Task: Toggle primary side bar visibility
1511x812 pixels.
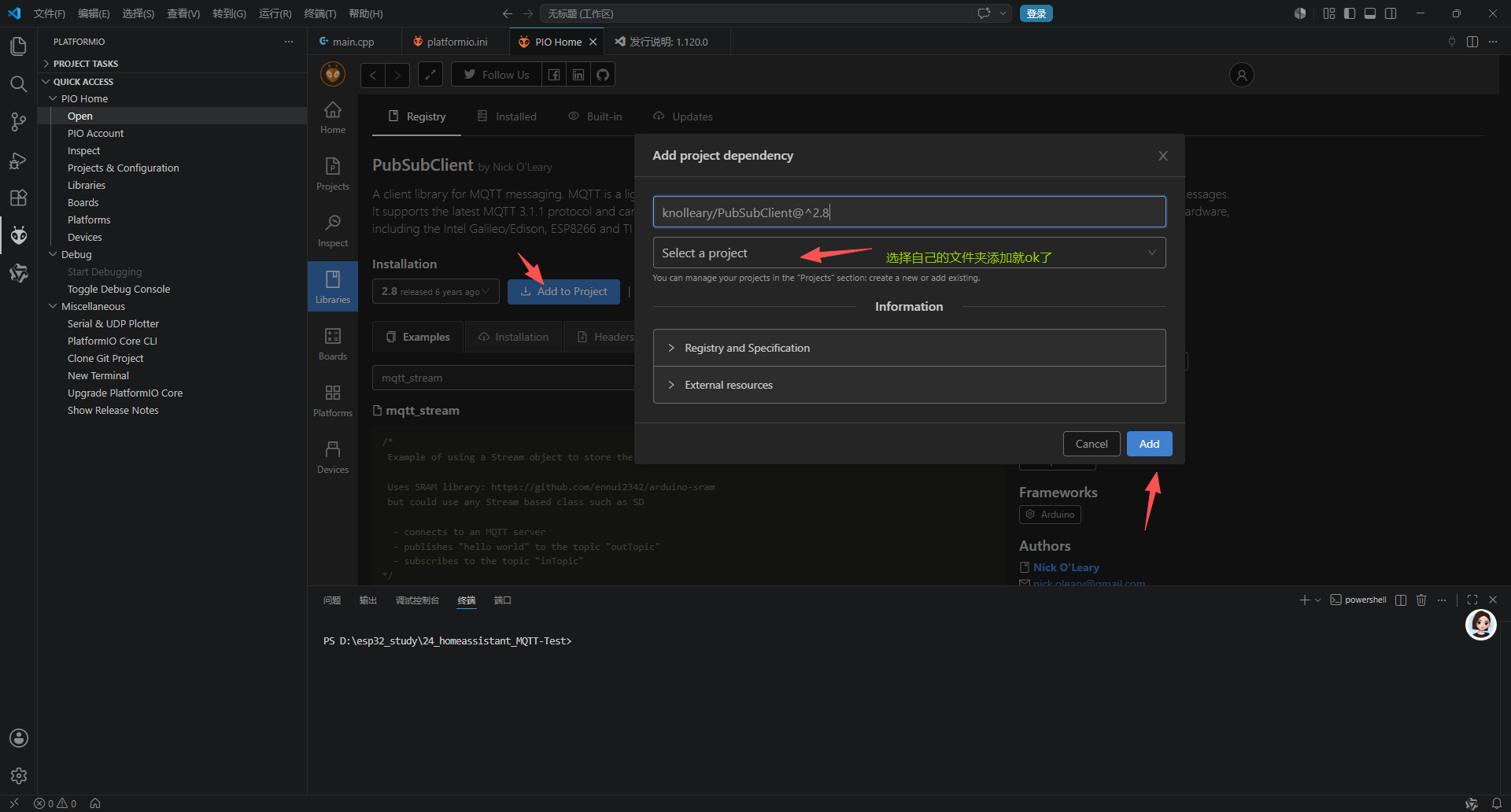Action: 1350,13
